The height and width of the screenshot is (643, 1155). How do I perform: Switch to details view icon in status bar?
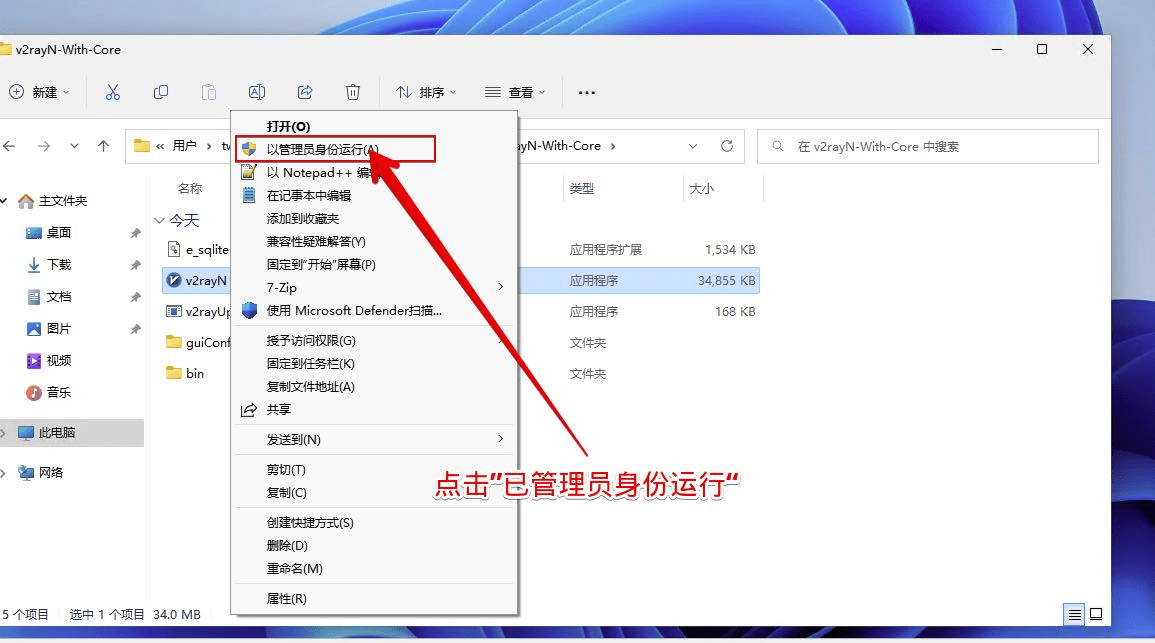click(x=1075, y=614)
